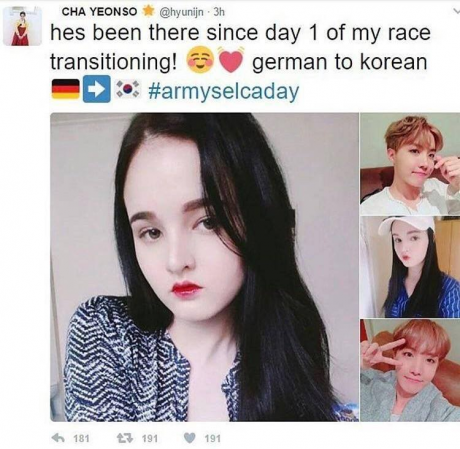Open CHA YEONSO profile avatar
The image size is (460, 449).
22,26
